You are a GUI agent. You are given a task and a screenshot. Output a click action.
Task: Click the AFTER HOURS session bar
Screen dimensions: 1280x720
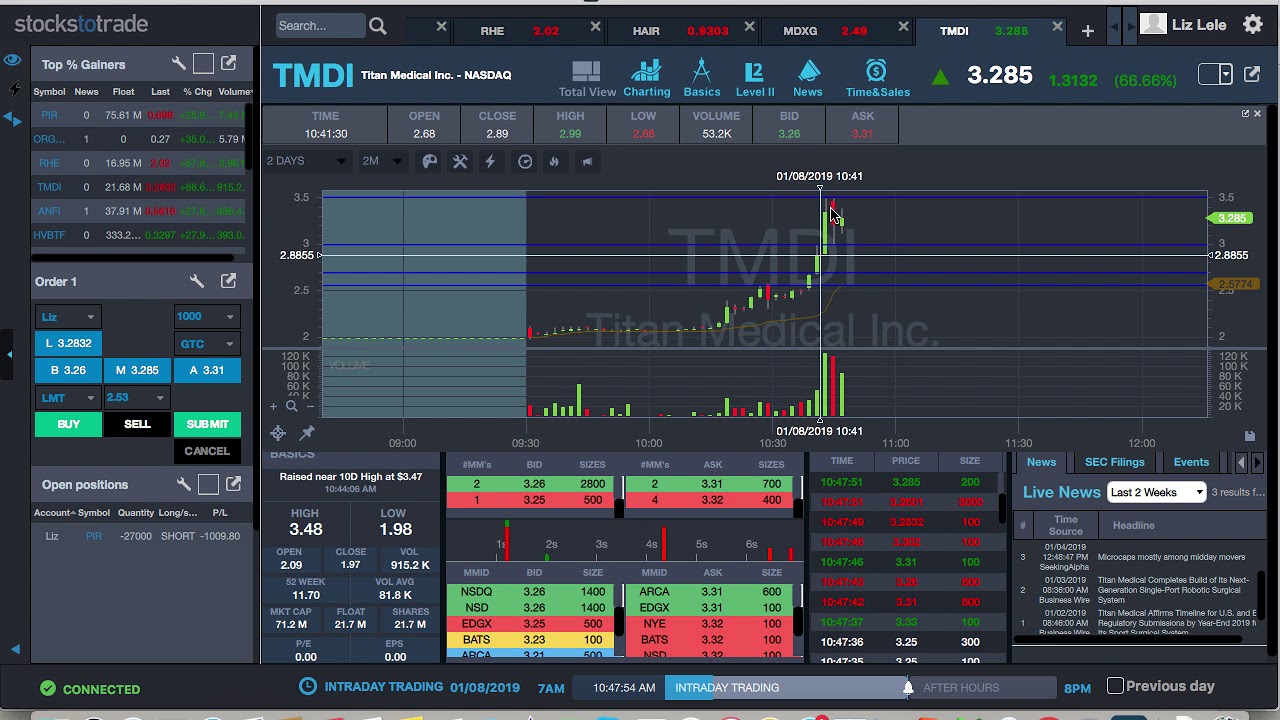(982, 687)
